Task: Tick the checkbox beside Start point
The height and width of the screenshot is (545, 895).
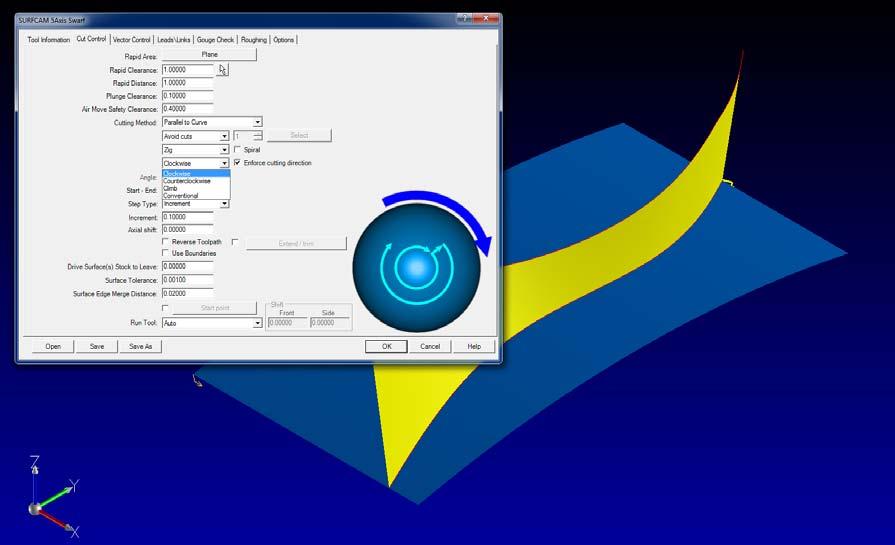Action: pyautogui.click(x=166, y=308)
